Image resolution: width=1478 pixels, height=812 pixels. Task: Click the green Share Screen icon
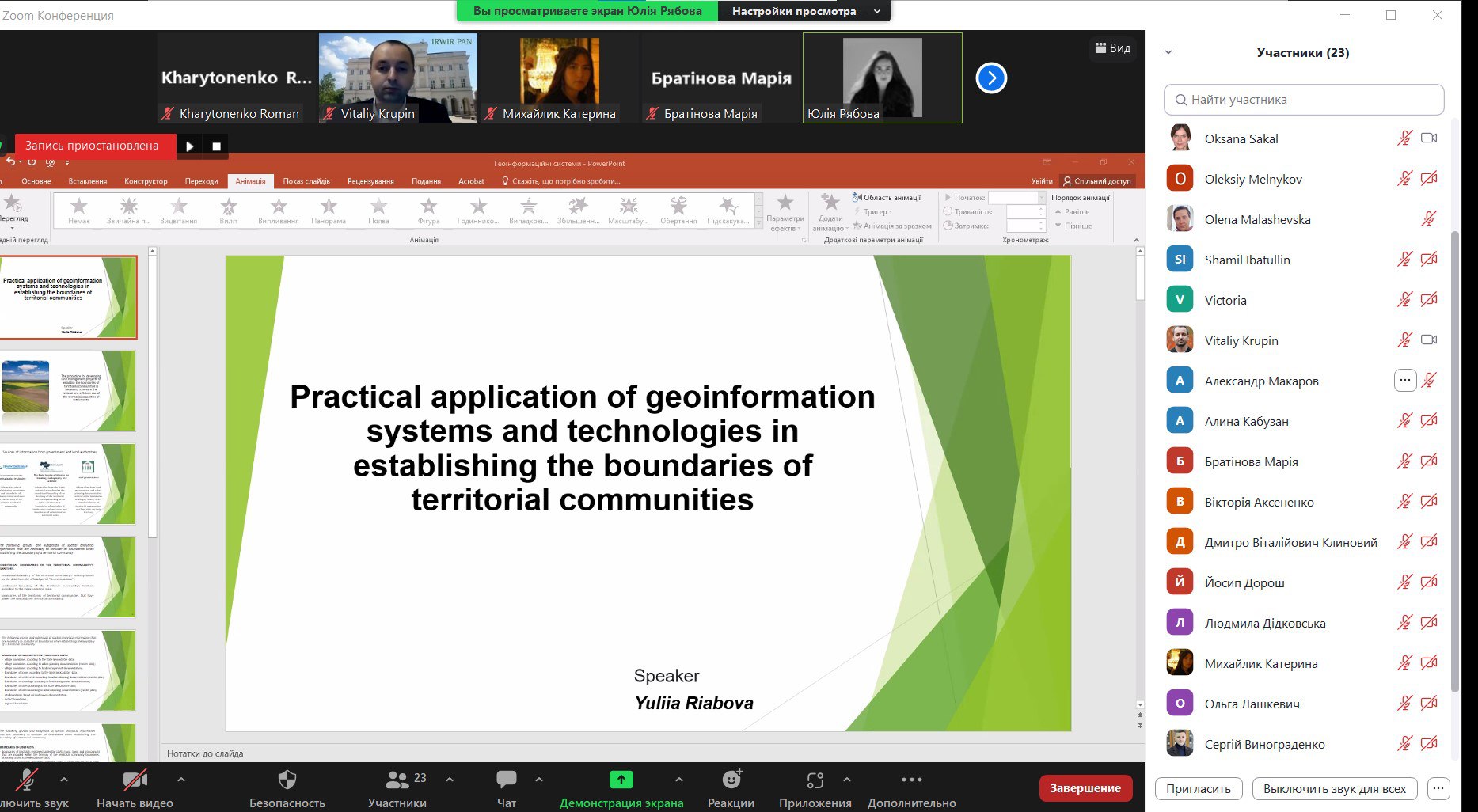(x=621, y=780)
